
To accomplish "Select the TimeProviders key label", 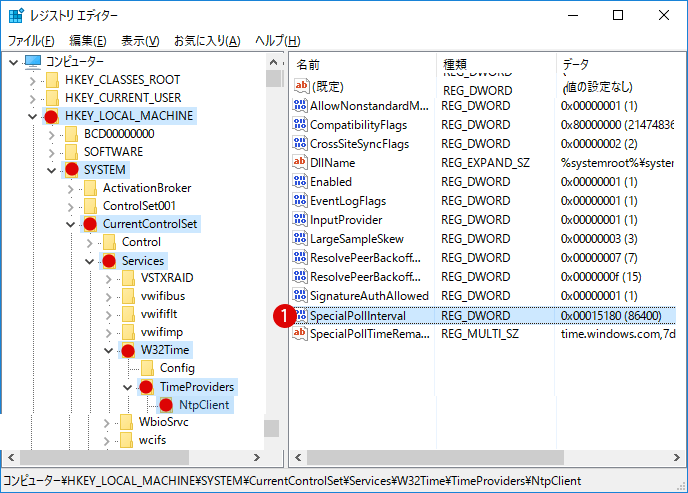I will click(x=197, y=387).
